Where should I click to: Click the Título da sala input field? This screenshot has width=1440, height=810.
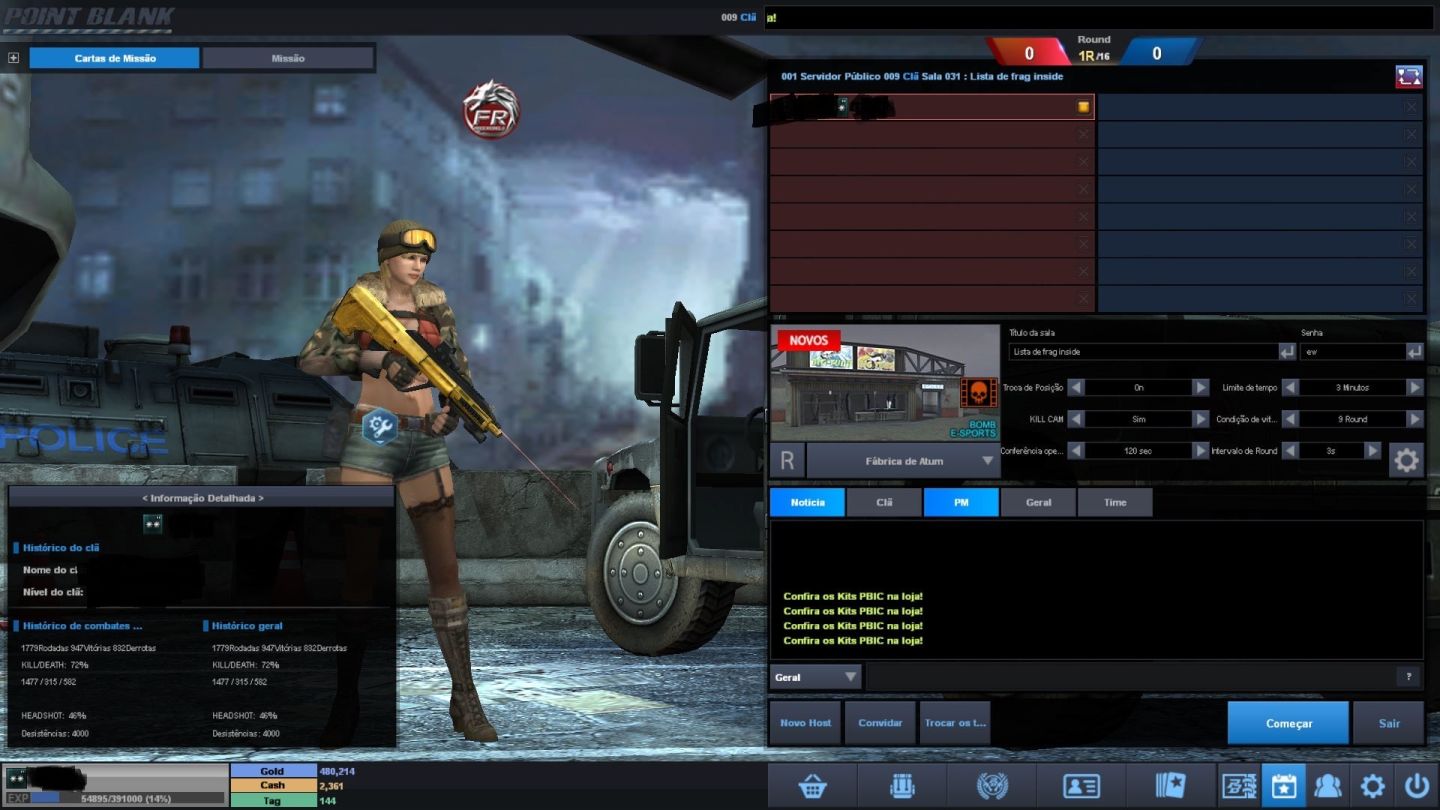tap(1143, 352)
